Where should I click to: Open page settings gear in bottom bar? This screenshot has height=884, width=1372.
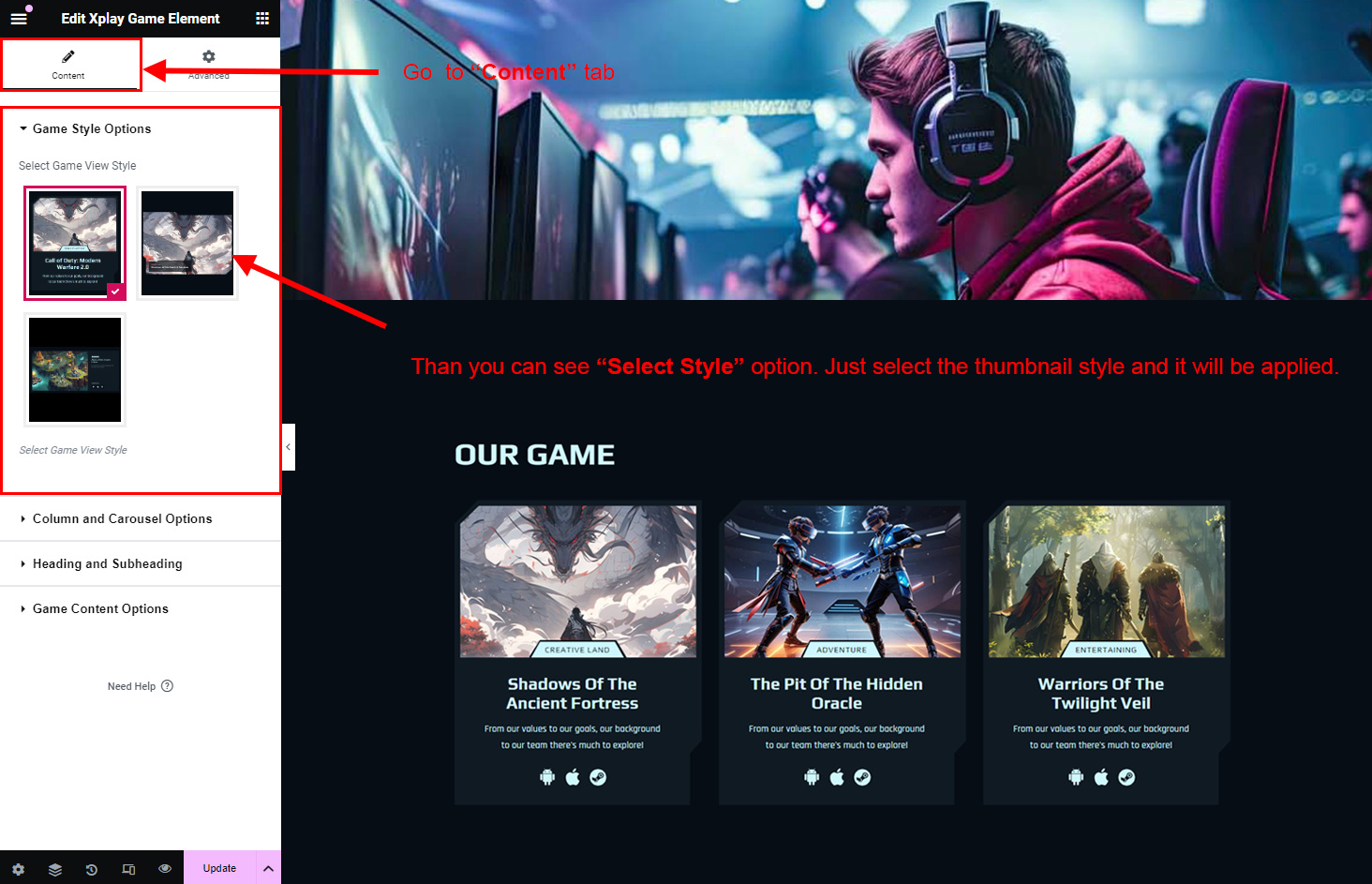[18, 869]
